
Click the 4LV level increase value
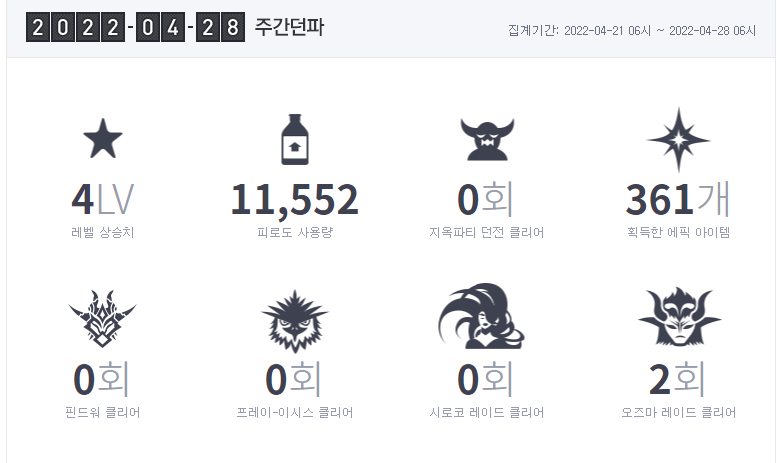[x=103, y=200]
